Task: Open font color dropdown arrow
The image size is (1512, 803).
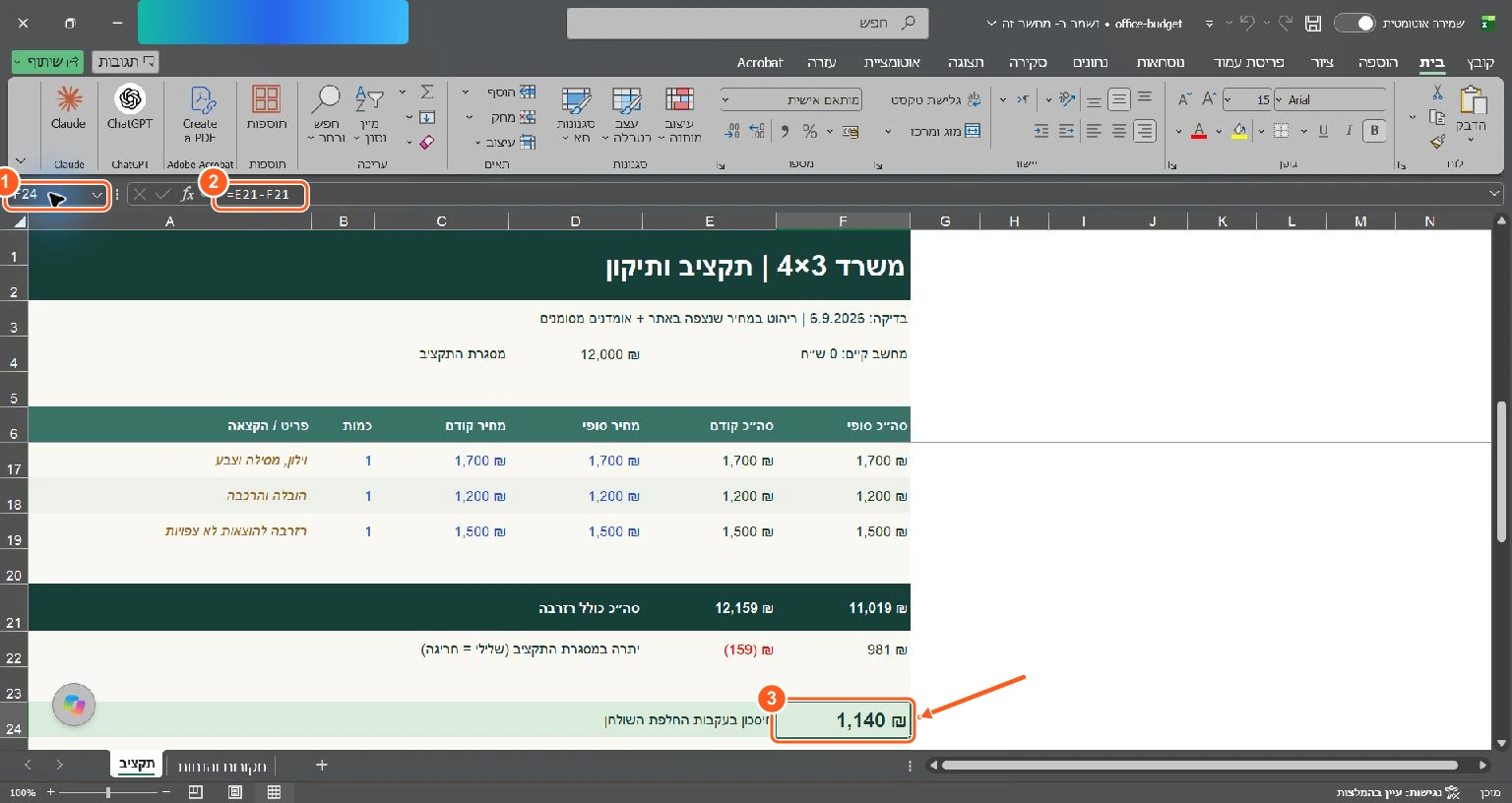Action: [1179, 131]
